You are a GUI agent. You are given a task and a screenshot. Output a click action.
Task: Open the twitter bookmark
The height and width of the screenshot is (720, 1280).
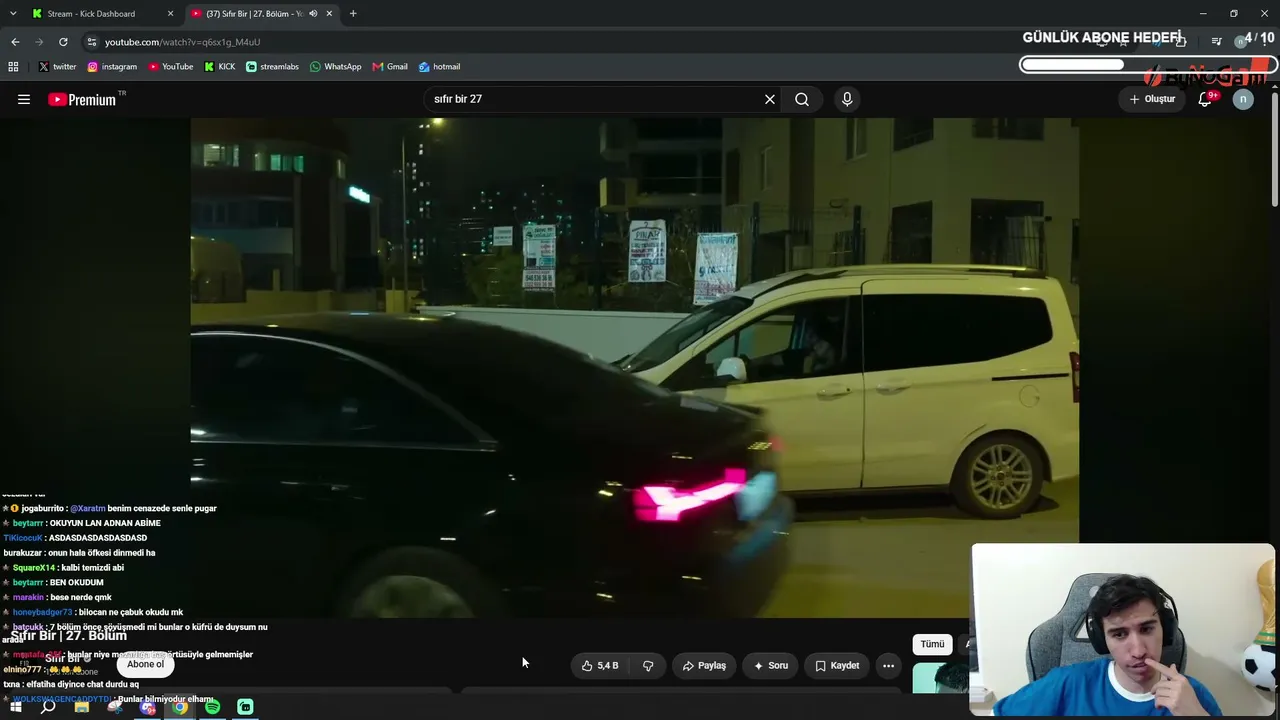(57, 67)
